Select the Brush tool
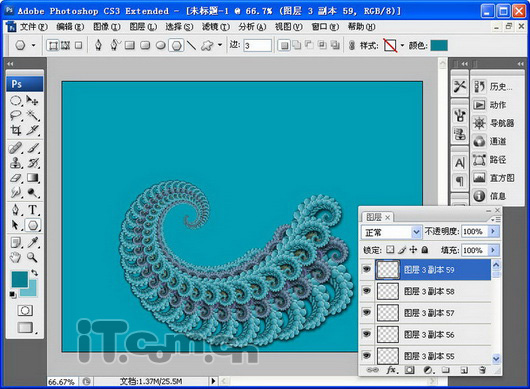The height and width of the screenshot is (389, 530). tap(33, 148)
